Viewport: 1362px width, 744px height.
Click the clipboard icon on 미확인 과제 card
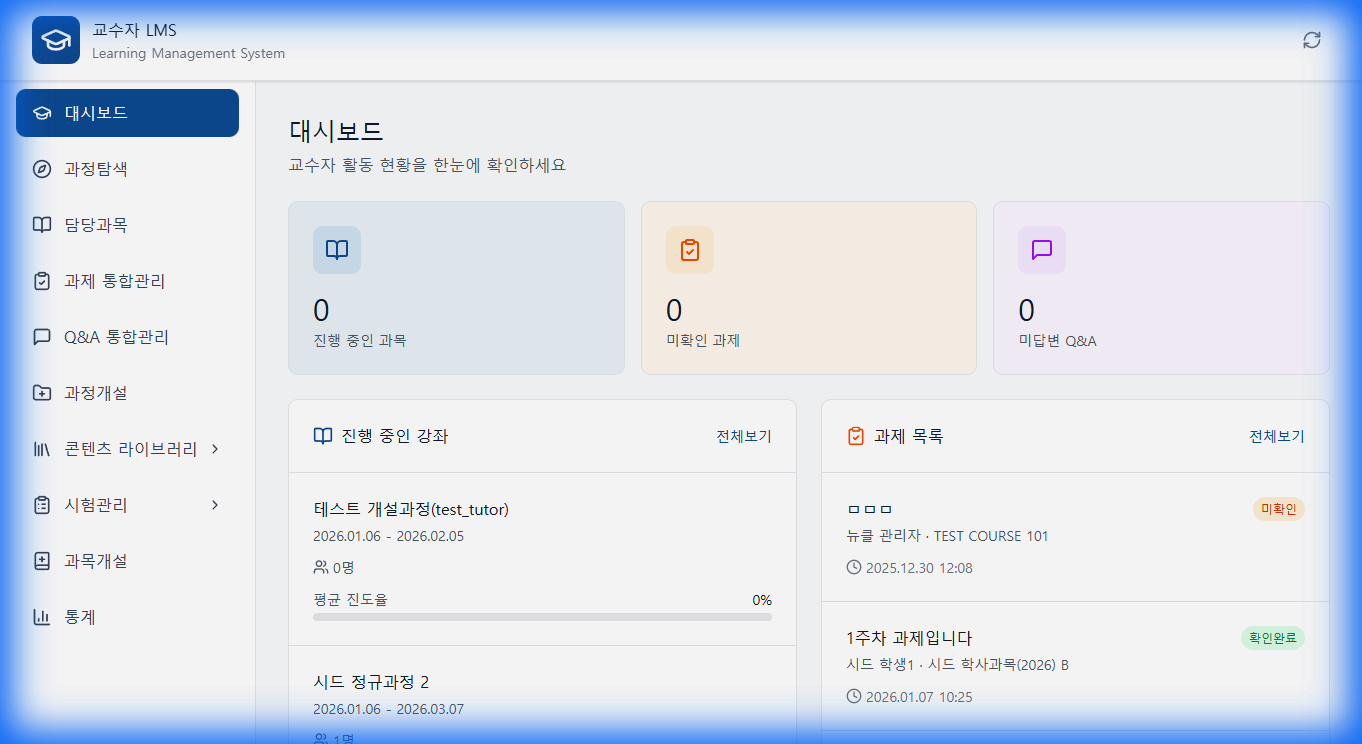[689, 249]
